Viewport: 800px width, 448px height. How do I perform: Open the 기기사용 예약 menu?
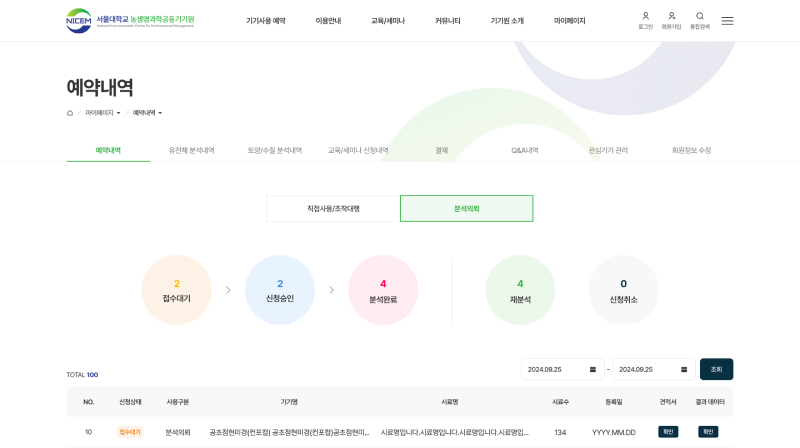coord(266,21)
